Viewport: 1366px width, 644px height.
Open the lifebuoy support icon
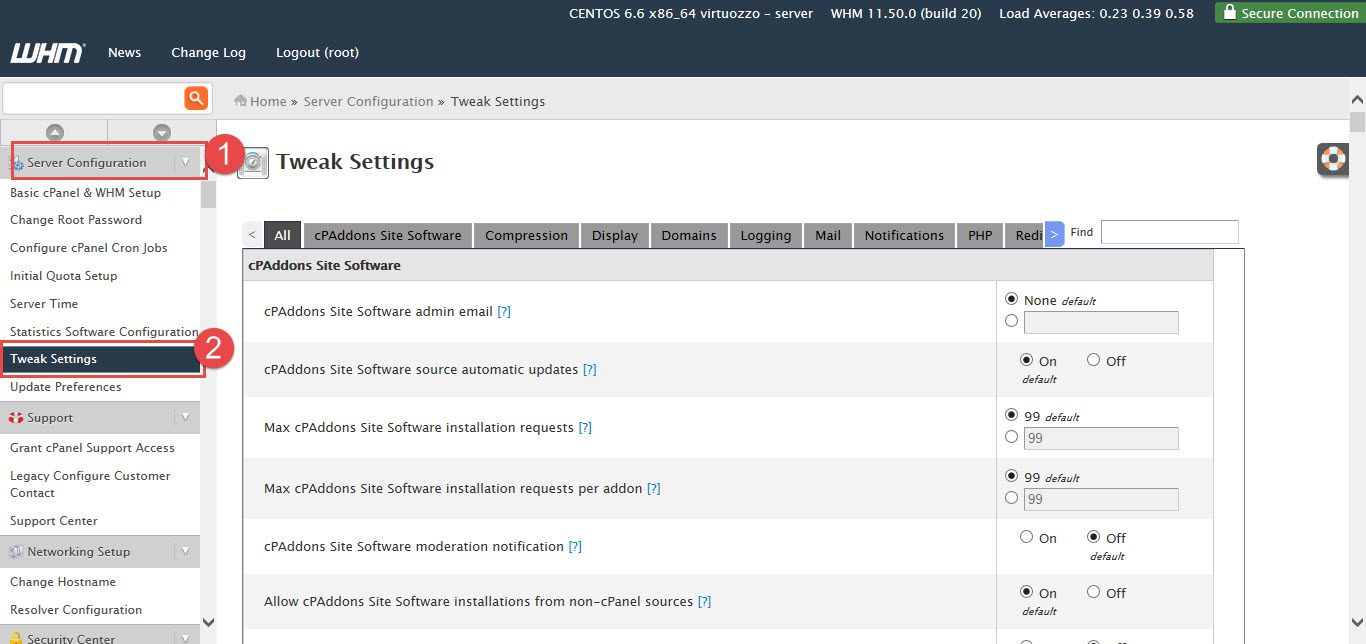1332,159
